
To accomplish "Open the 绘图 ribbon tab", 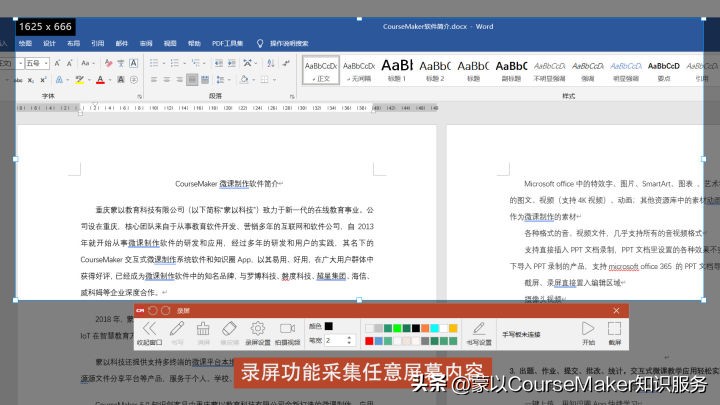I will click(x=25, y=44).
